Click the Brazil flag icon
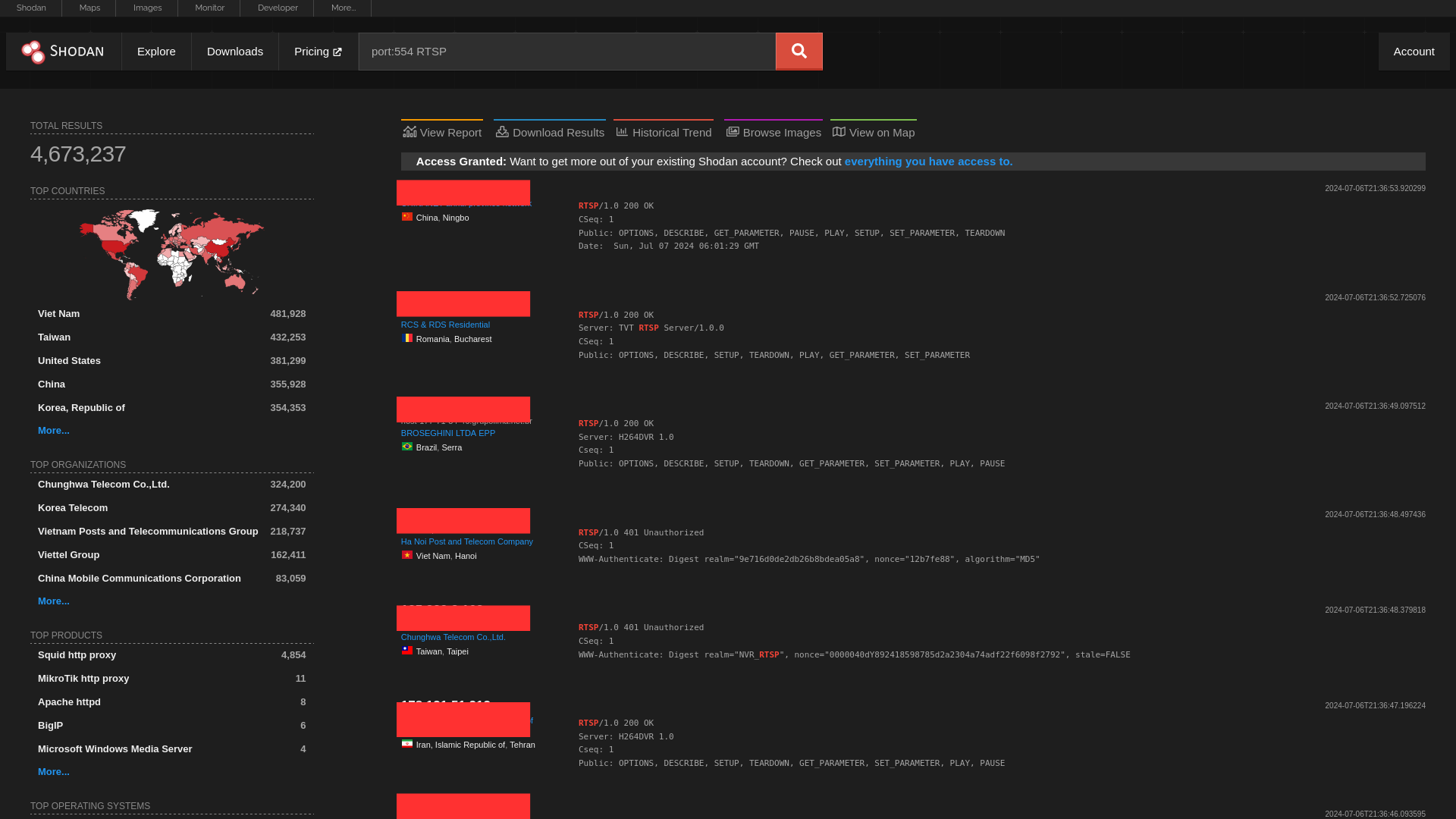Viewport: 1456px width, 819px height. click(x=407, y=447)
